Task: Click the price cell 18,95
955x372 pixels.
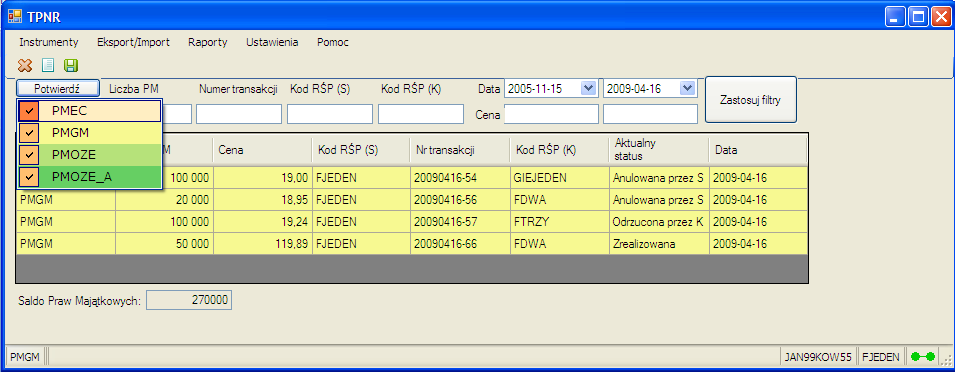Action: tap(263, 200)
